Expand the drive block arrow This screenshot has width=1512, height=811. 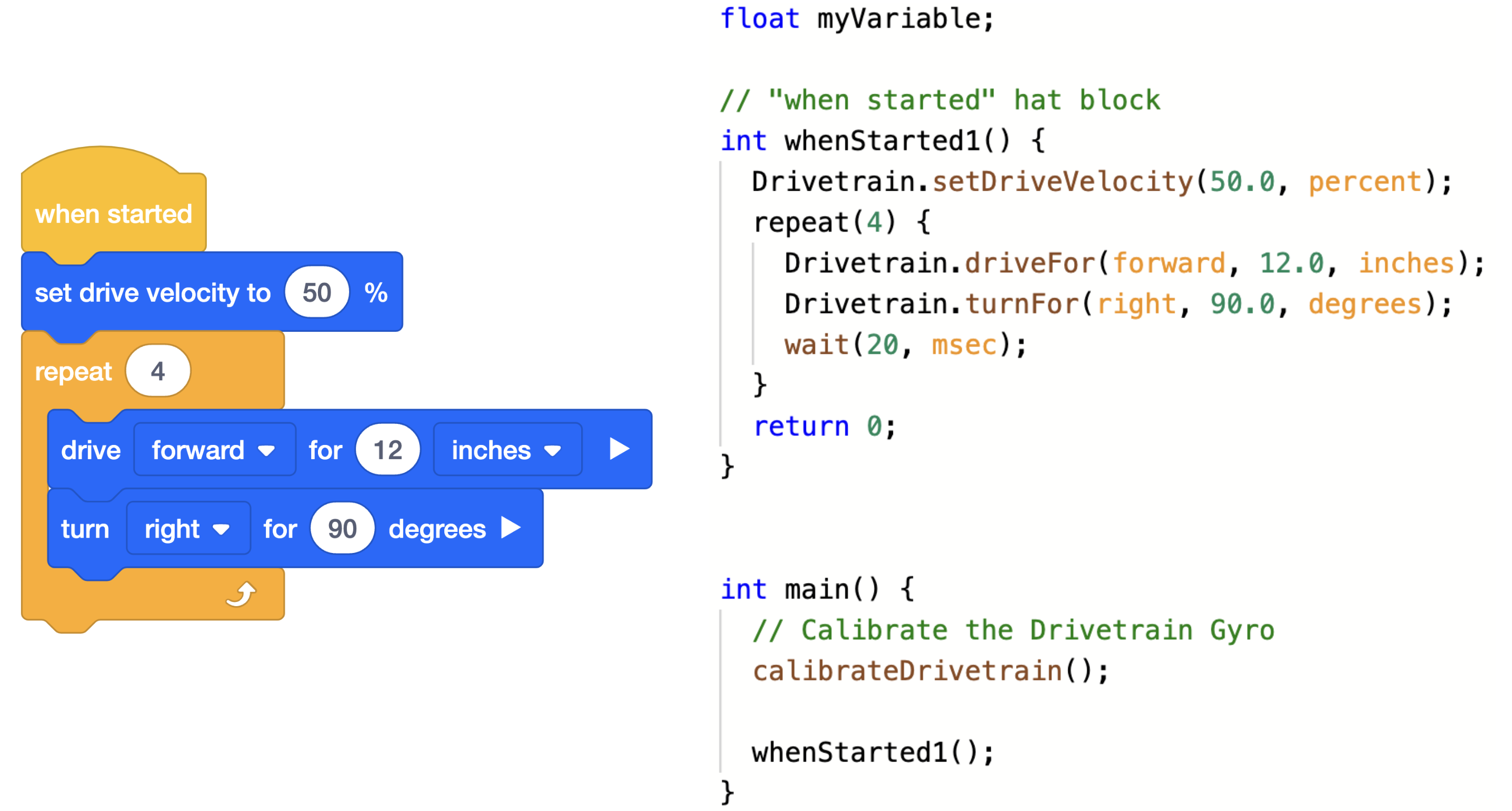[x=619, y=449]
